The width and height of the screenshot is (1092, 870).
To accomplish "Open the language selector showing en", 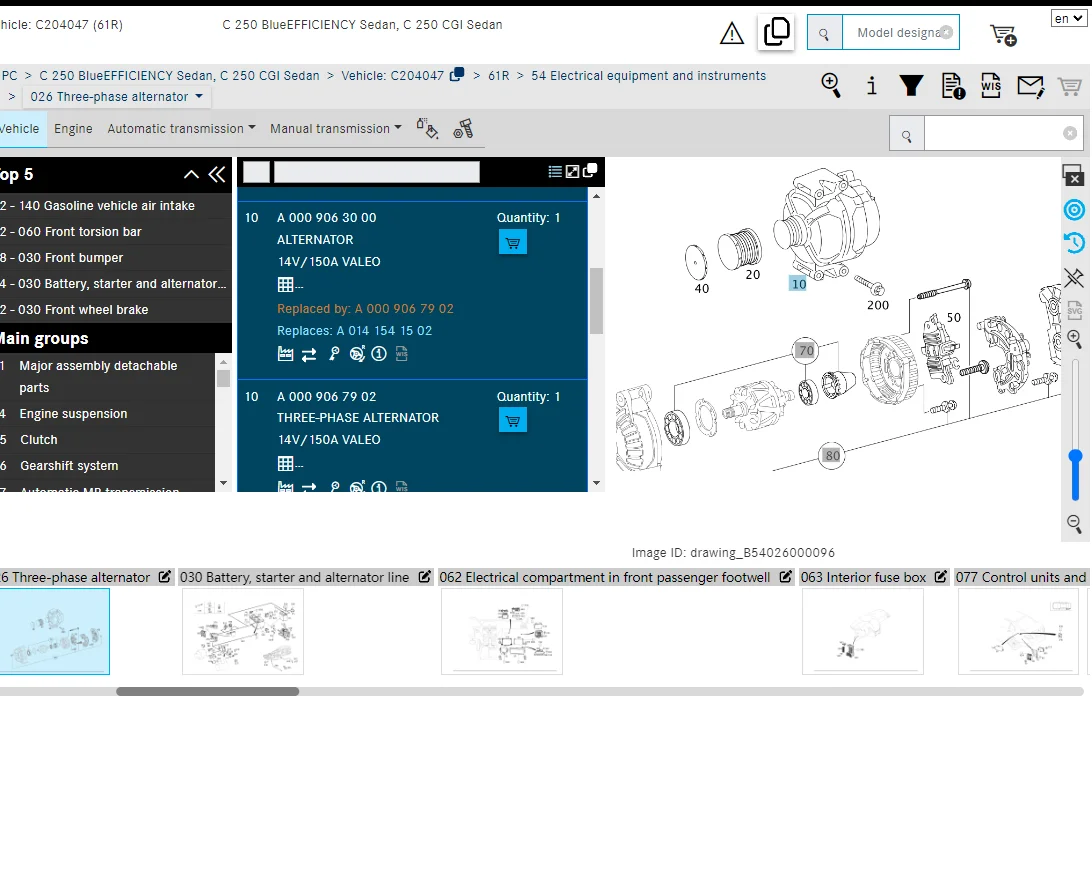I will pyautogui.click(x=1068, y=18).
